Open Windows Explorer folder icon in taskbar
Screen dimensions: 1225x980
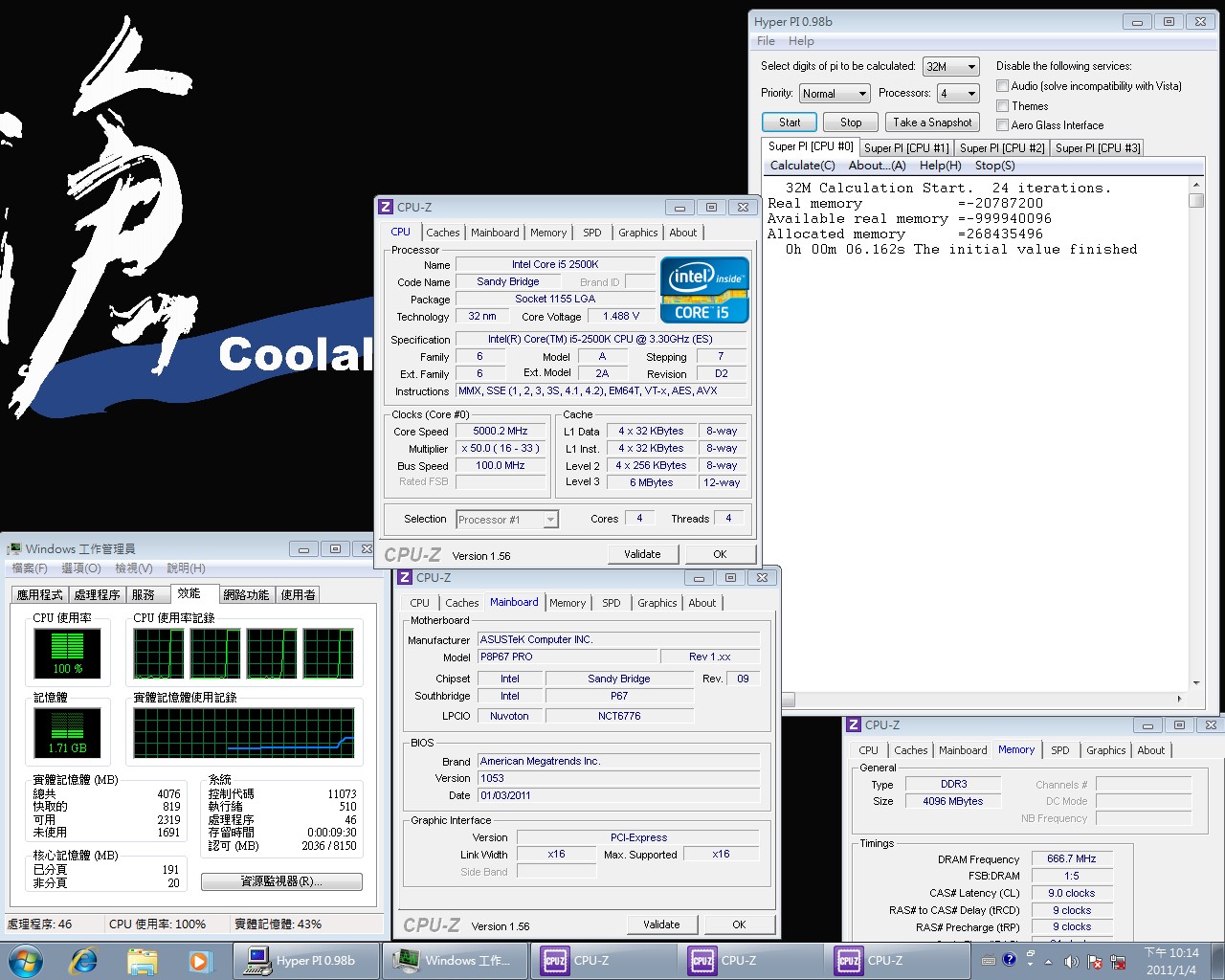[142, 960]
